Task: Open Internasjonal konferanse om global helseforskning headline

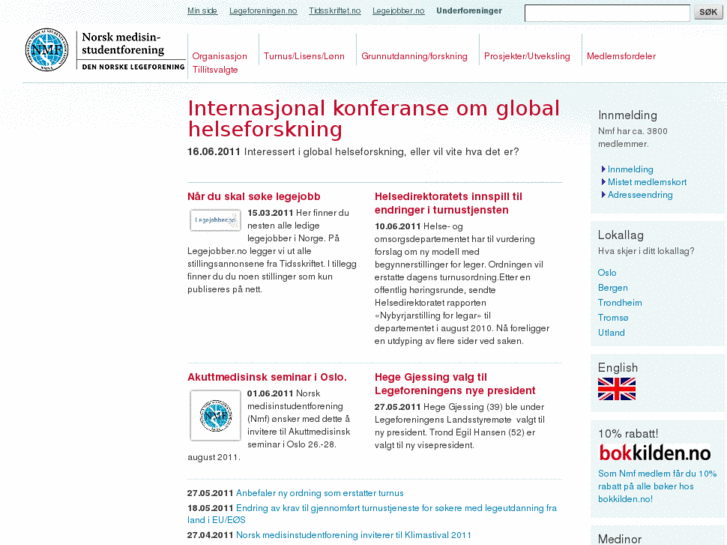Action: point(374,119)
